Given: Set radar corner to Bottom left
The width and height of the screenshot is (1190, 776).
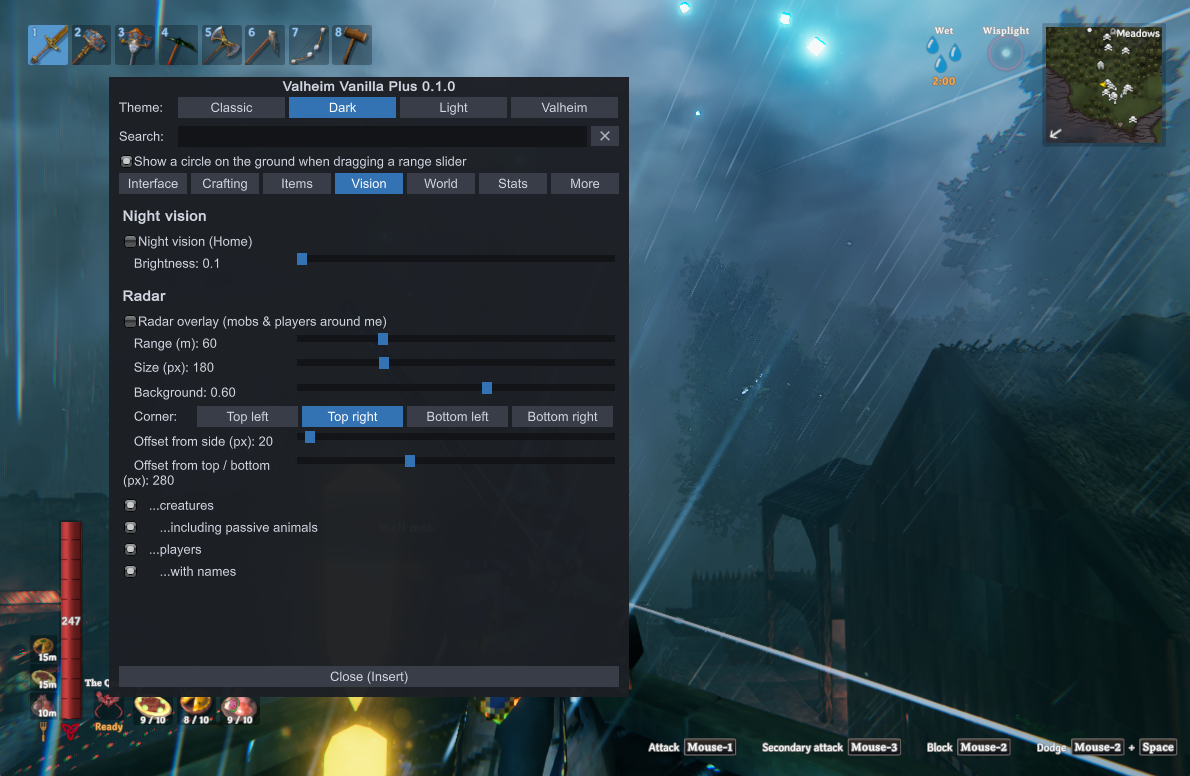Looking at the screenshot, I should (458, 416).
